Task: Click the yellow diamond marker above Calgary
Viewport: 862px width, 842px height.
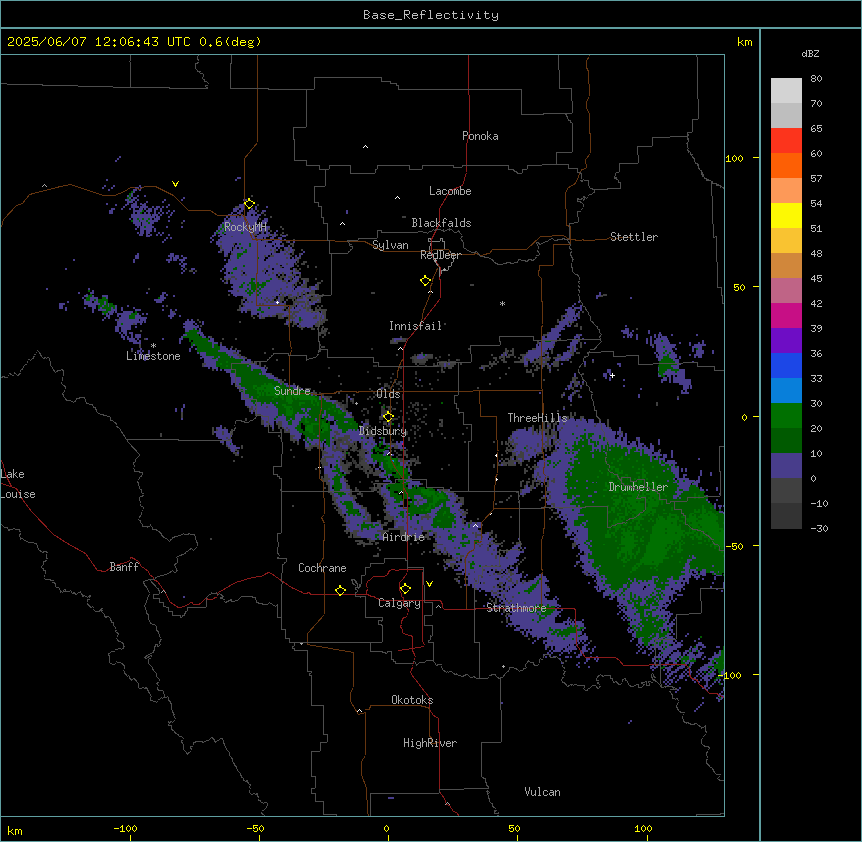Action: [405, 589]
